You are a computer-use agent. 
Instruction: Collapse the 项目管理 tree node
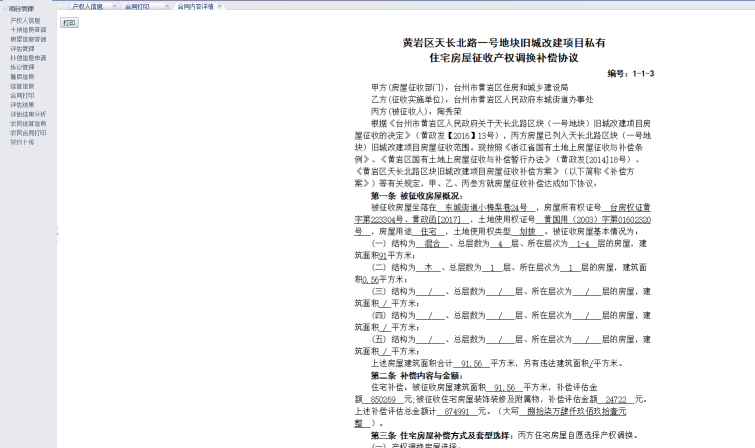click(x=5, y=9)
